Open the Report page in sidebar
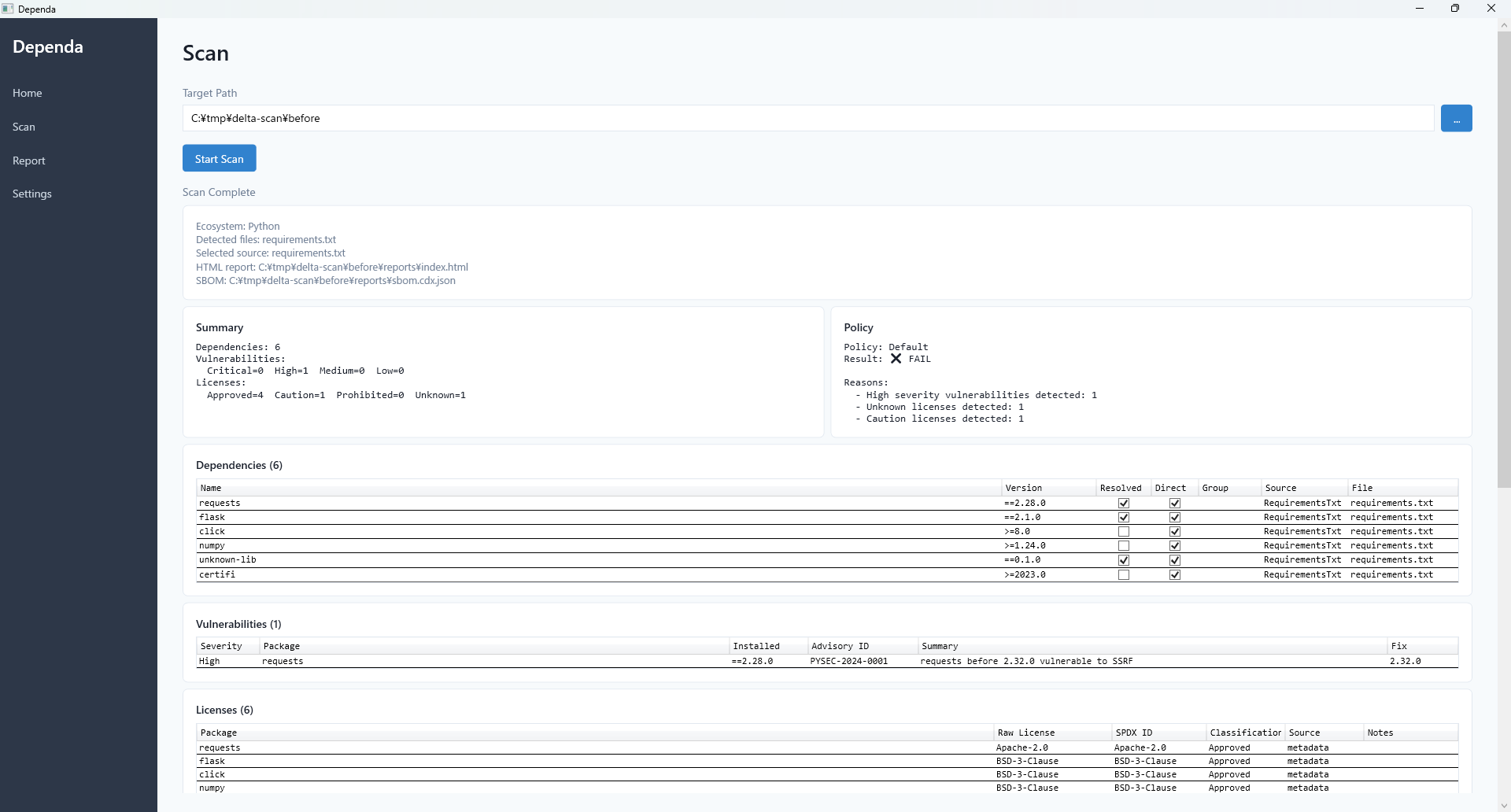This screenshot has height=812, width=1511. point(29,161)
